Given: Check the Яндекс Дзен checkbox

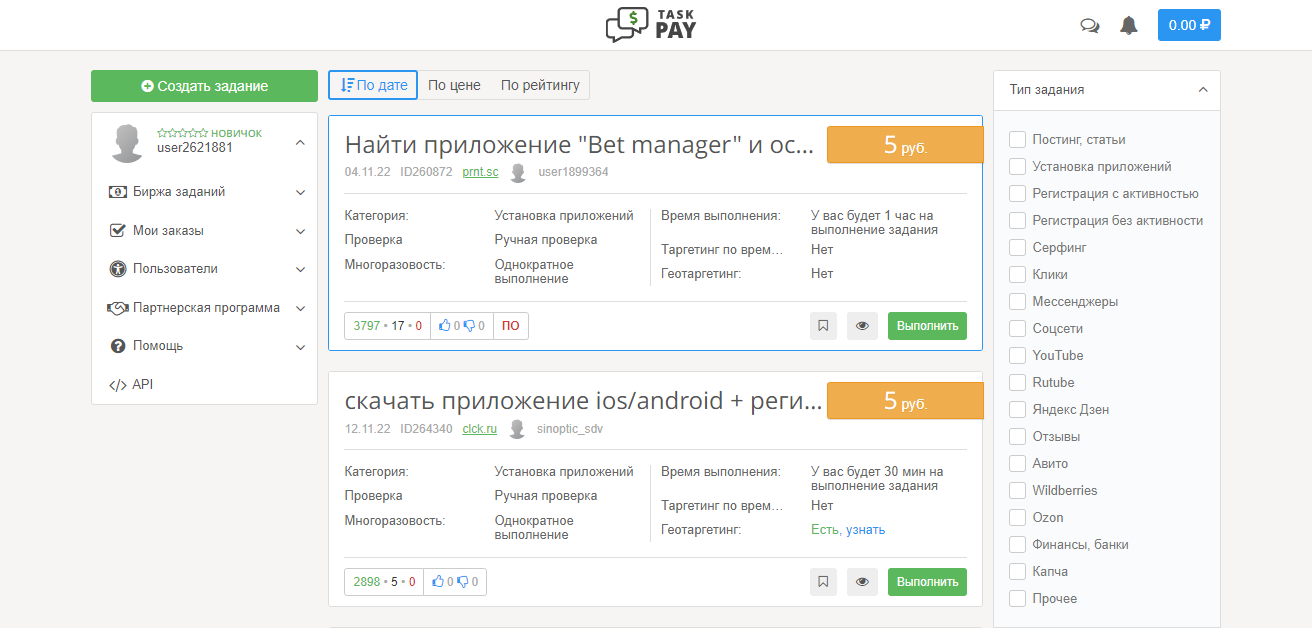Looking at the screenshot, I should click(x=1017, y=409).
